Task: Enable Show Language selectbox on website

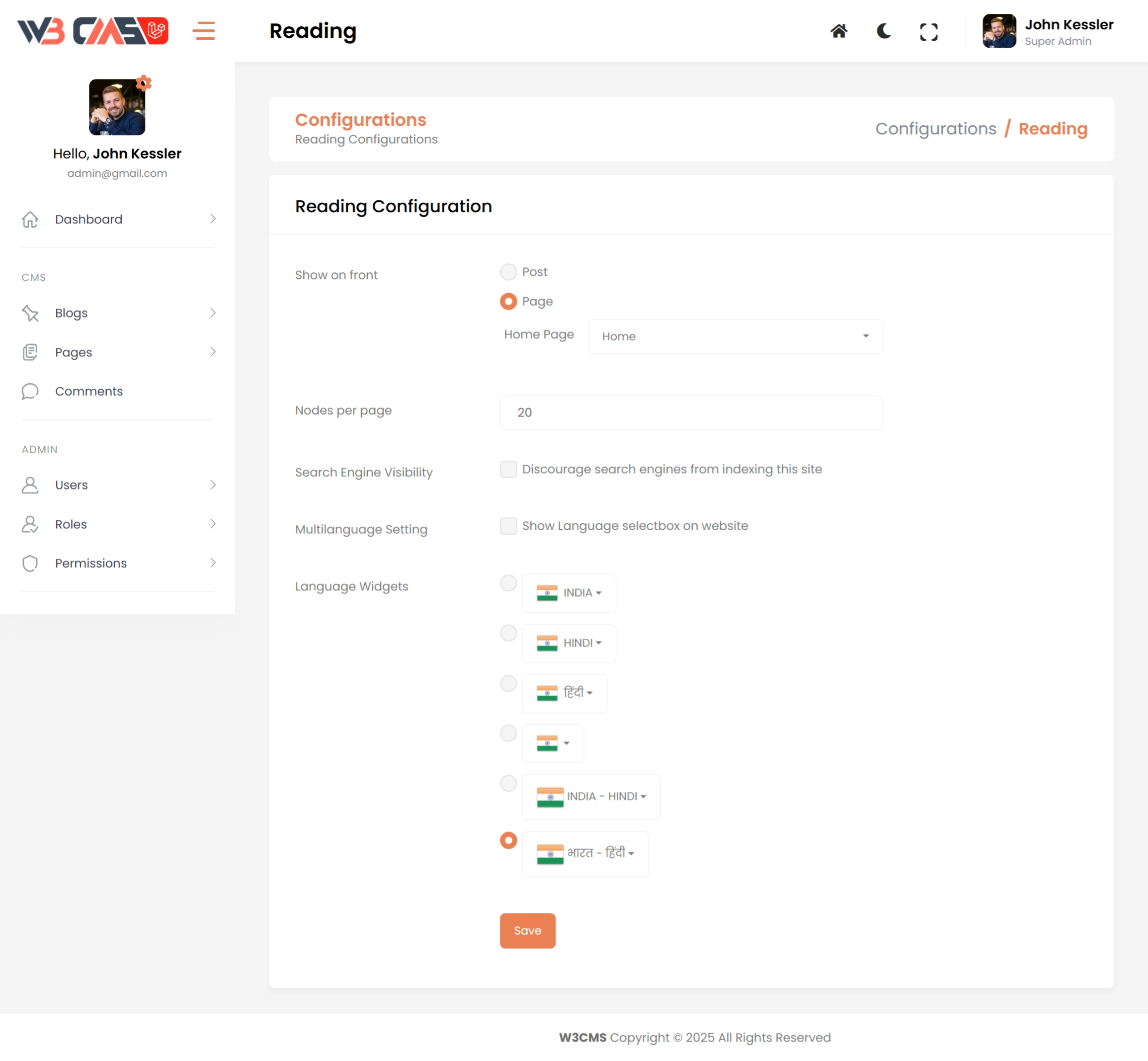Action: [x=508, y=526]
